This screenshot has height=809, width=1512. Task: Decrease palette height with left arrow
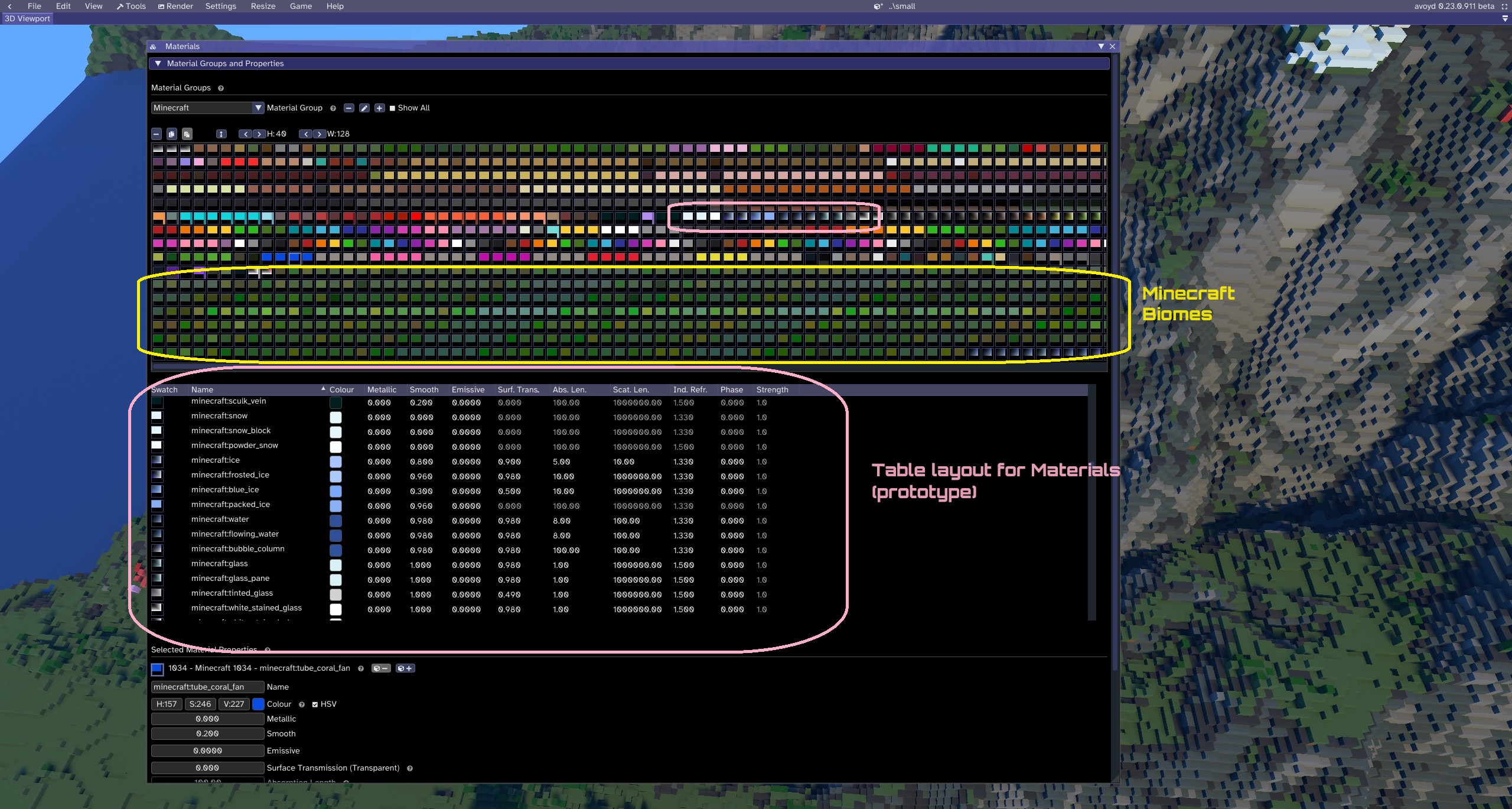(245, 134)
